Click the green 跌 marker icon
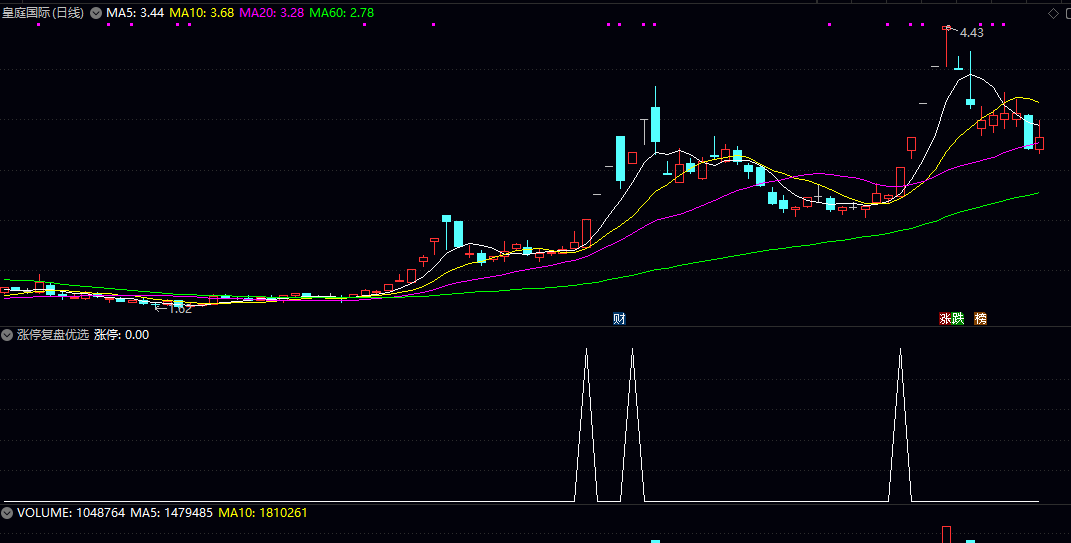 point(958,319)
